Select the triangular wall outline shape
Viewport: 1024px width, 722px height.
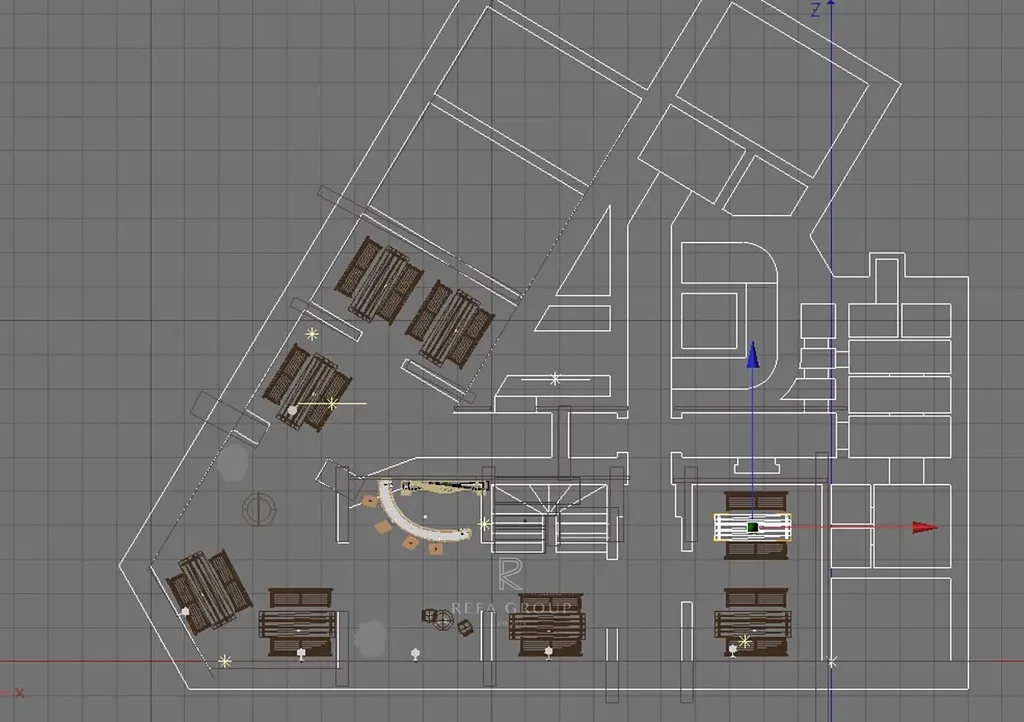point(587,260)
